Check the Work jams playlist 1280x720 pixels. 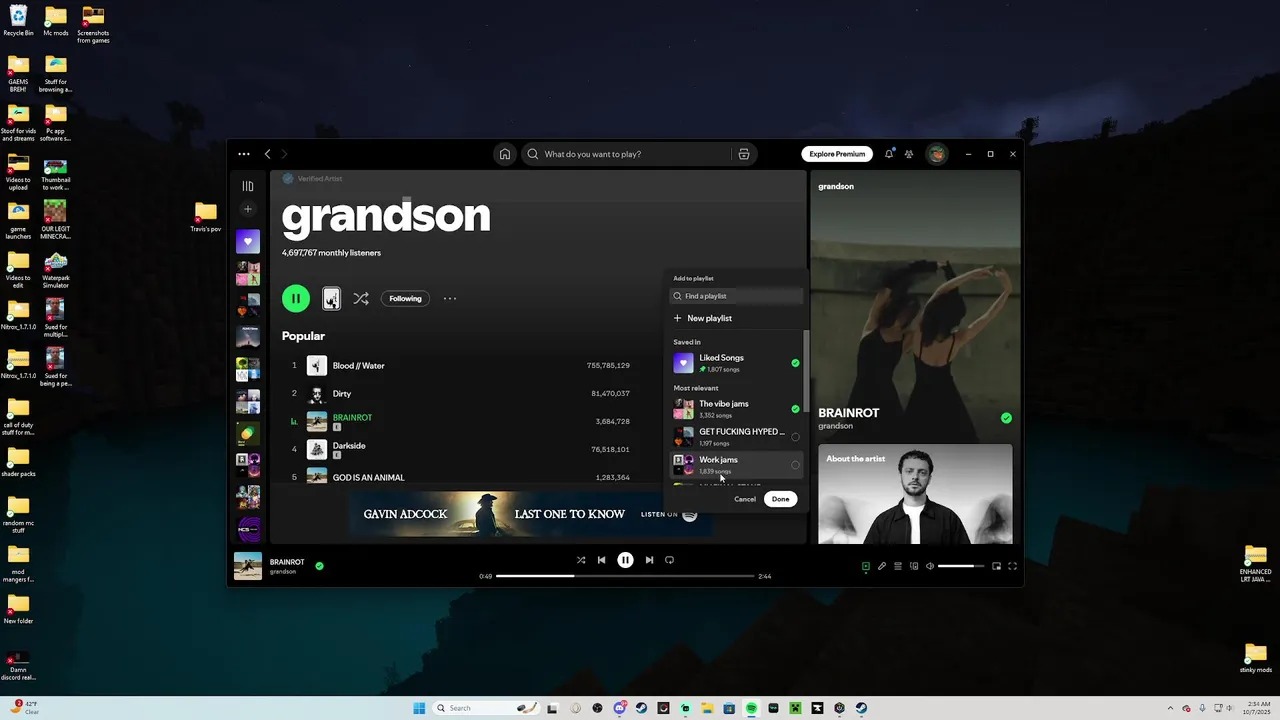(795, 465)
